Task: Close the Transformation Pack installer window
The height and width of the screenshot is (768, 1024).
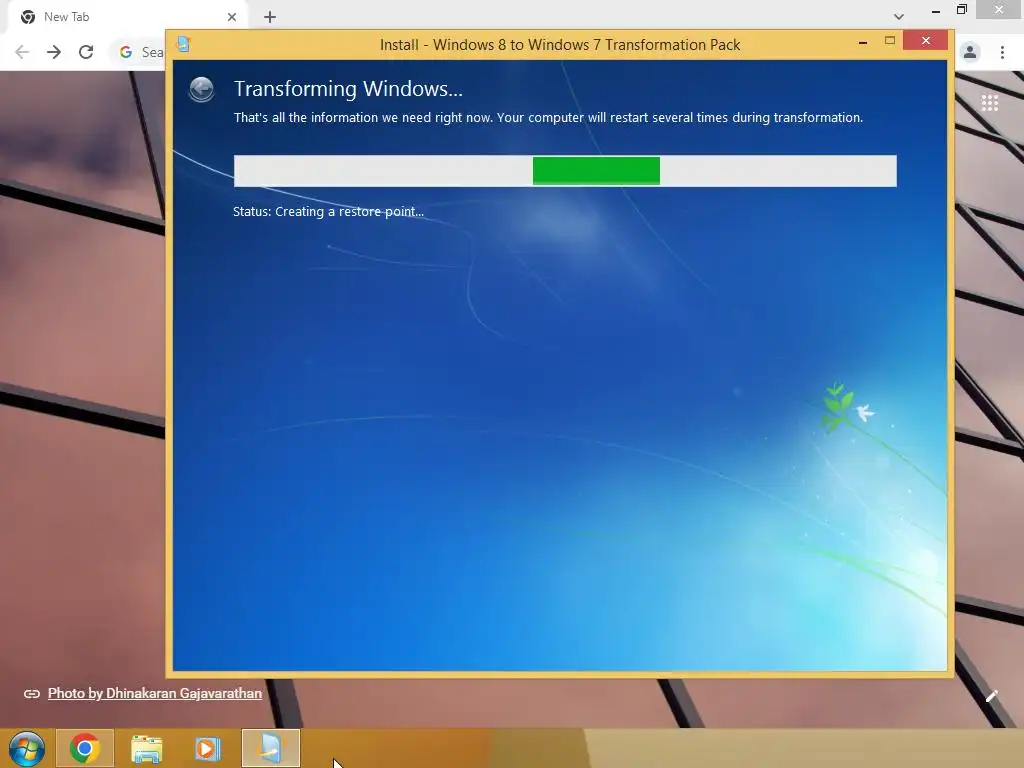Action: click(x=926, y=40)
